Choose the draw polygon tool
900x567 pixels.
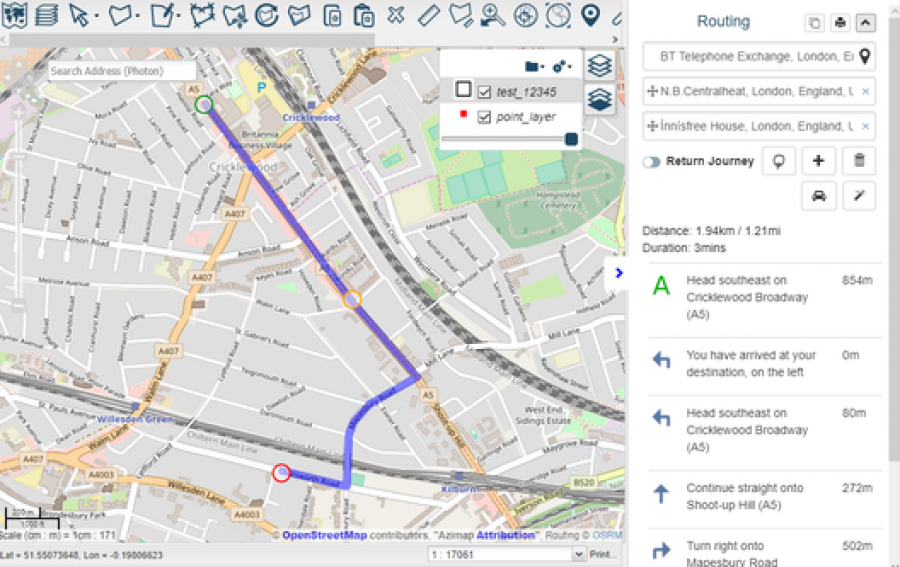pos(120,15)
